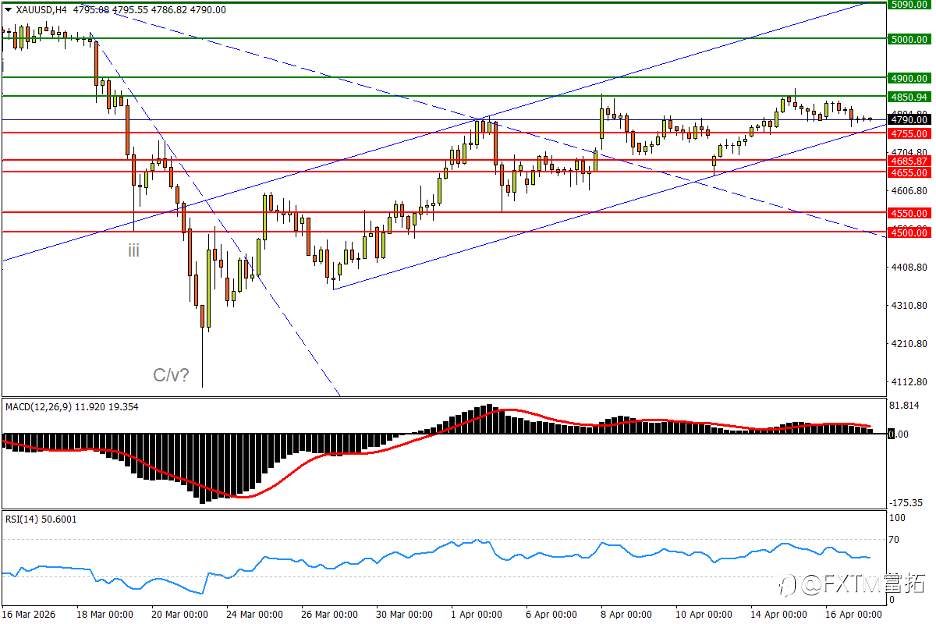Click the 18 Mar 00:00 date label

(104, 614)
